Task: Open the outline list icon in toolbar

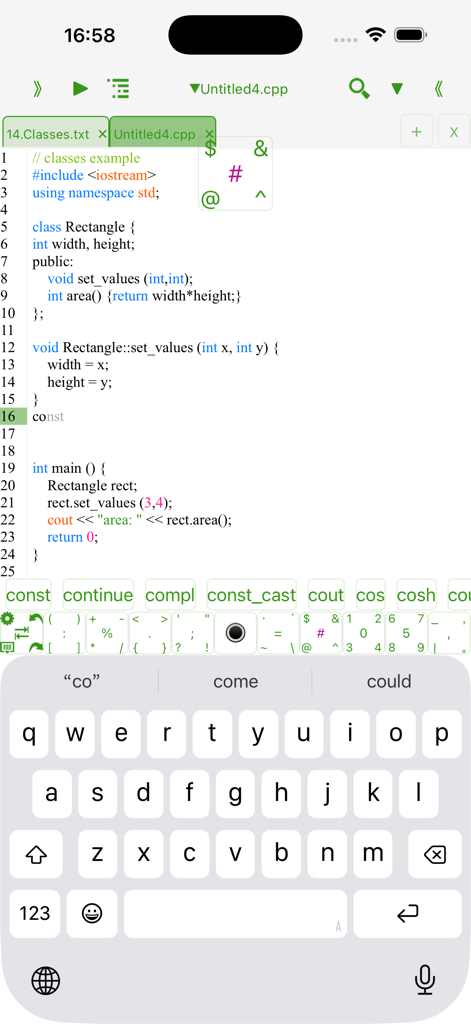Action: [118, 89]
